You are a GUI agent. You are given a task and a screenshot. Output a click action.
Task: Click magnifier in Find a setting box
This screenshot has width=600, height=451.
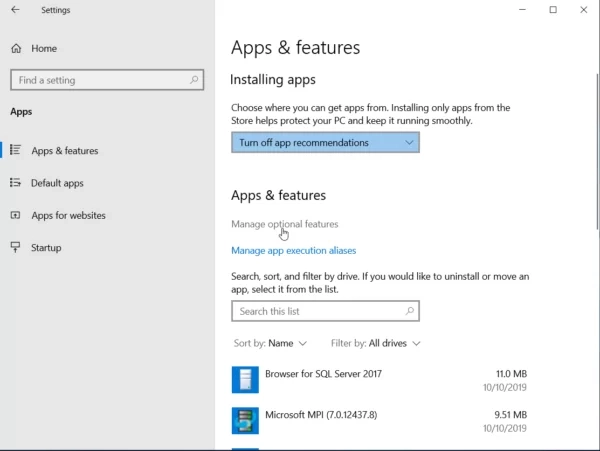click(193, 80)
